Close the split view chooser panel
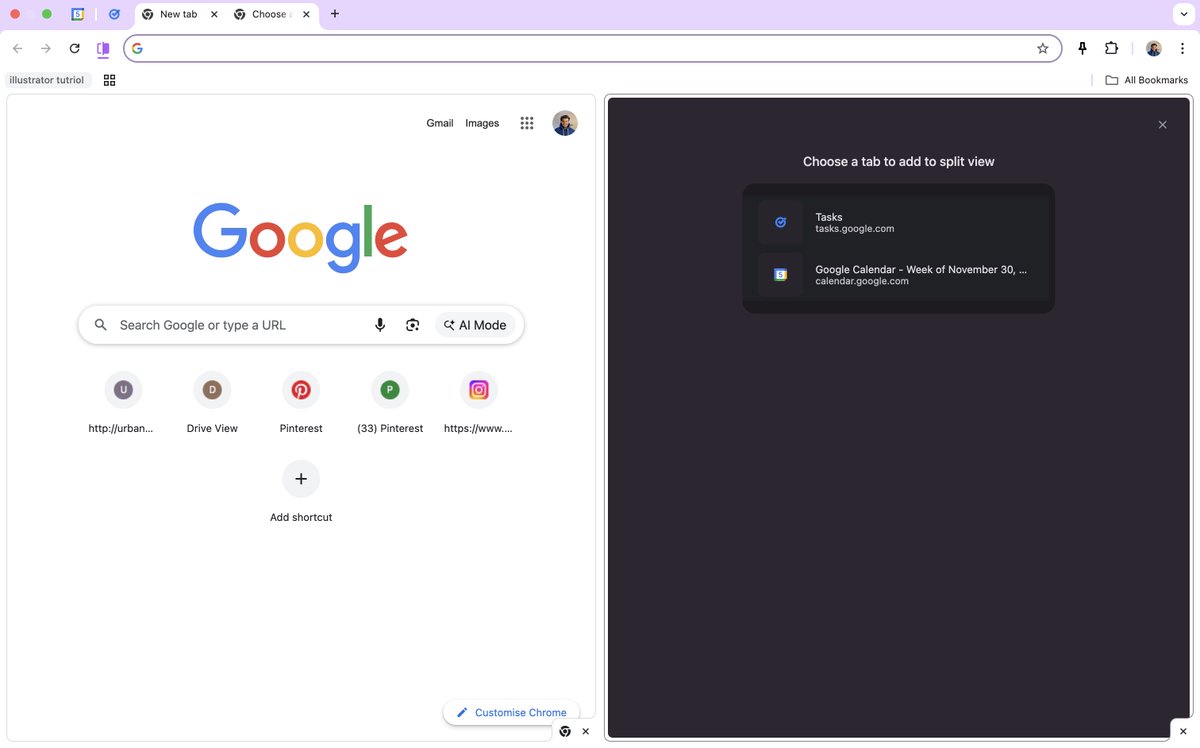 tap(1162, 125)
